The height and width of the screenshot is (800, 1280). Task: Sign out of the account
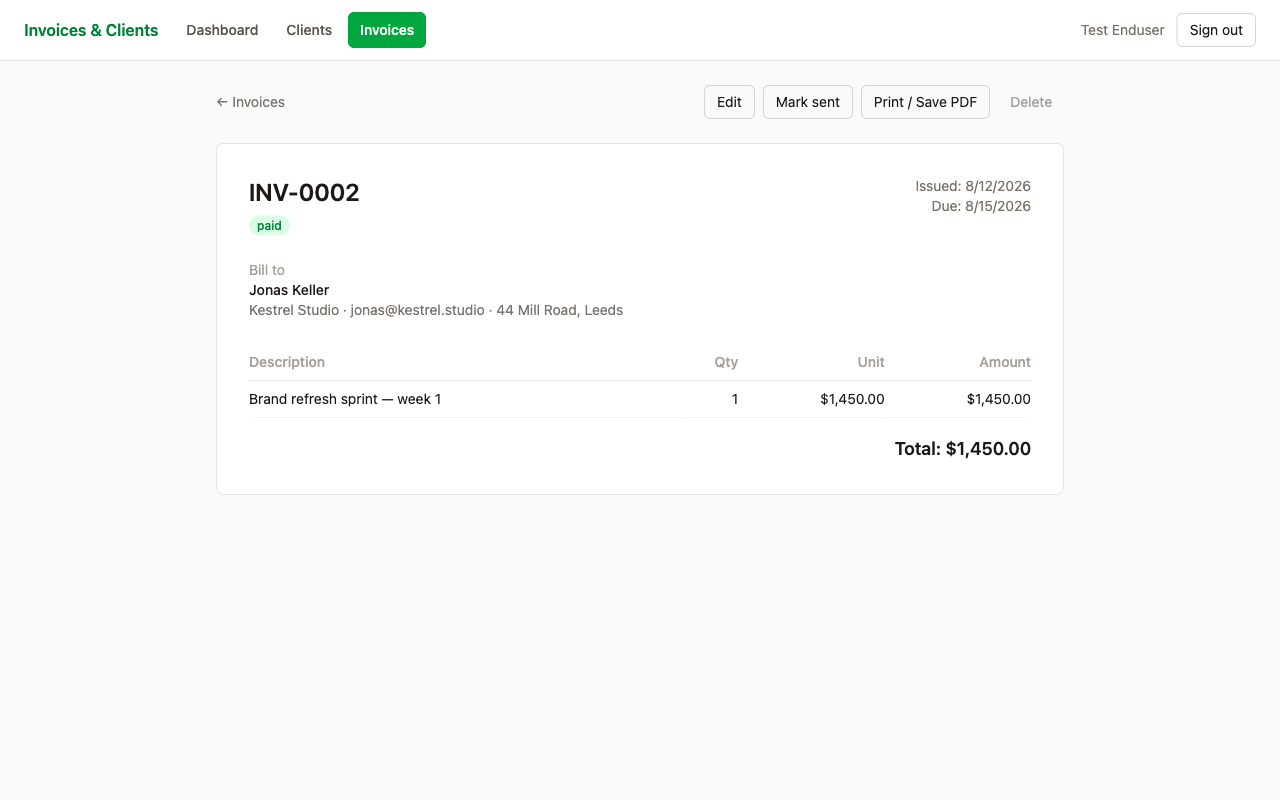pyautogui.click(x=1216, y=30)
